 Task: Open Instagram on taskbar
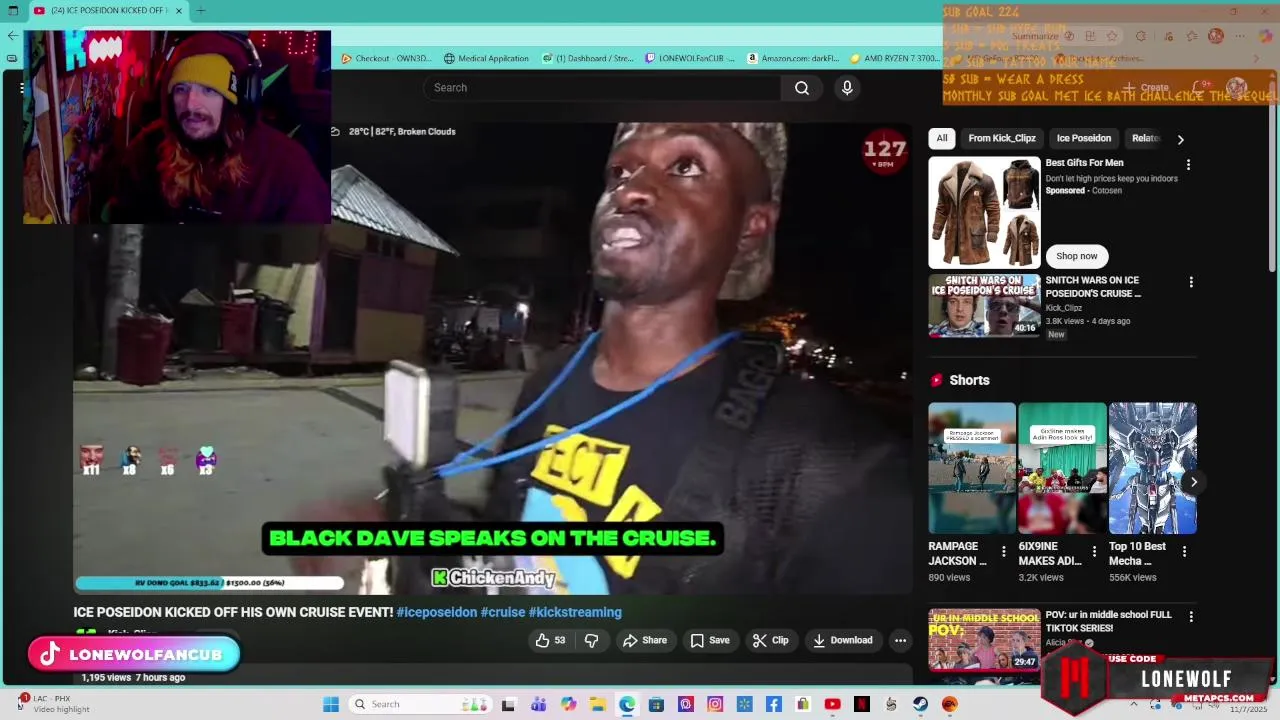pyautogui.click(x=715, y=704)
